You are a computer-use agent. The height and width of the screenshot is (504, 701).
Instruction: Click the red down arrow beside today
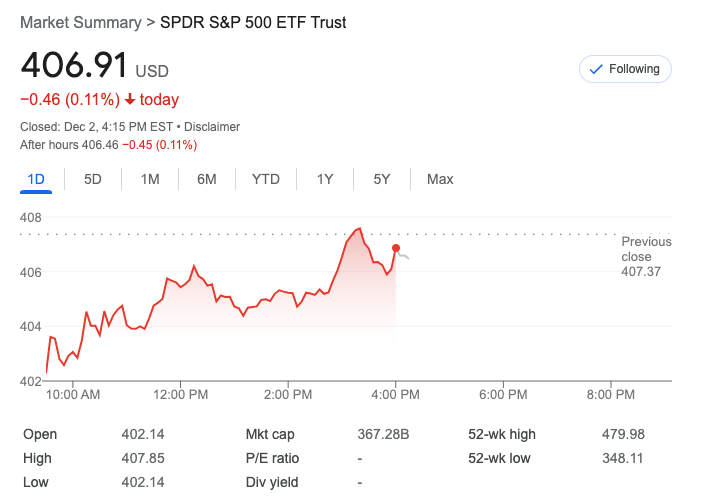[130, 100]
